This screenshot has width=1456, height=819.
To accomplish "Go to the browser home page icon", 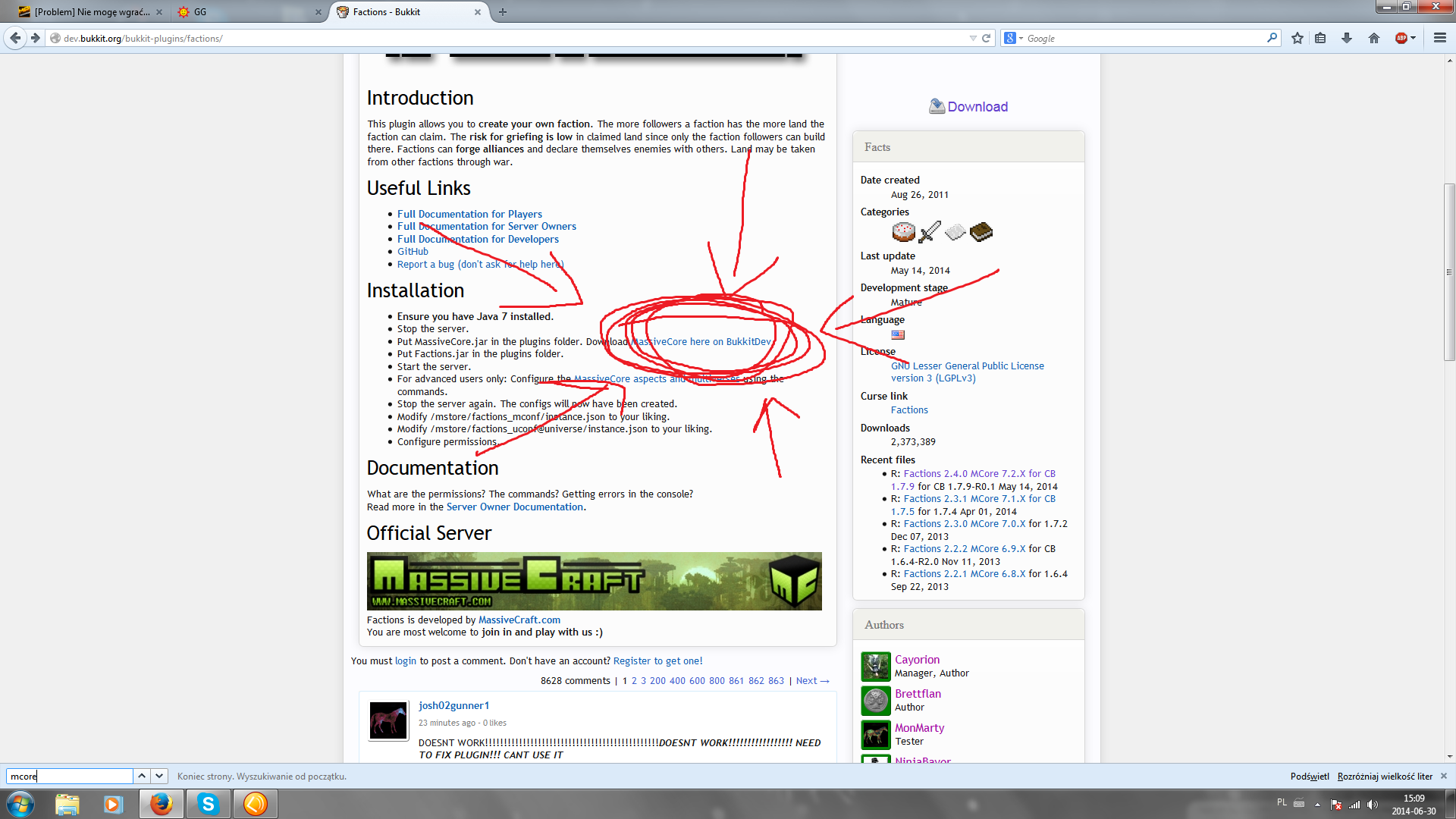I will point(1373,38).
